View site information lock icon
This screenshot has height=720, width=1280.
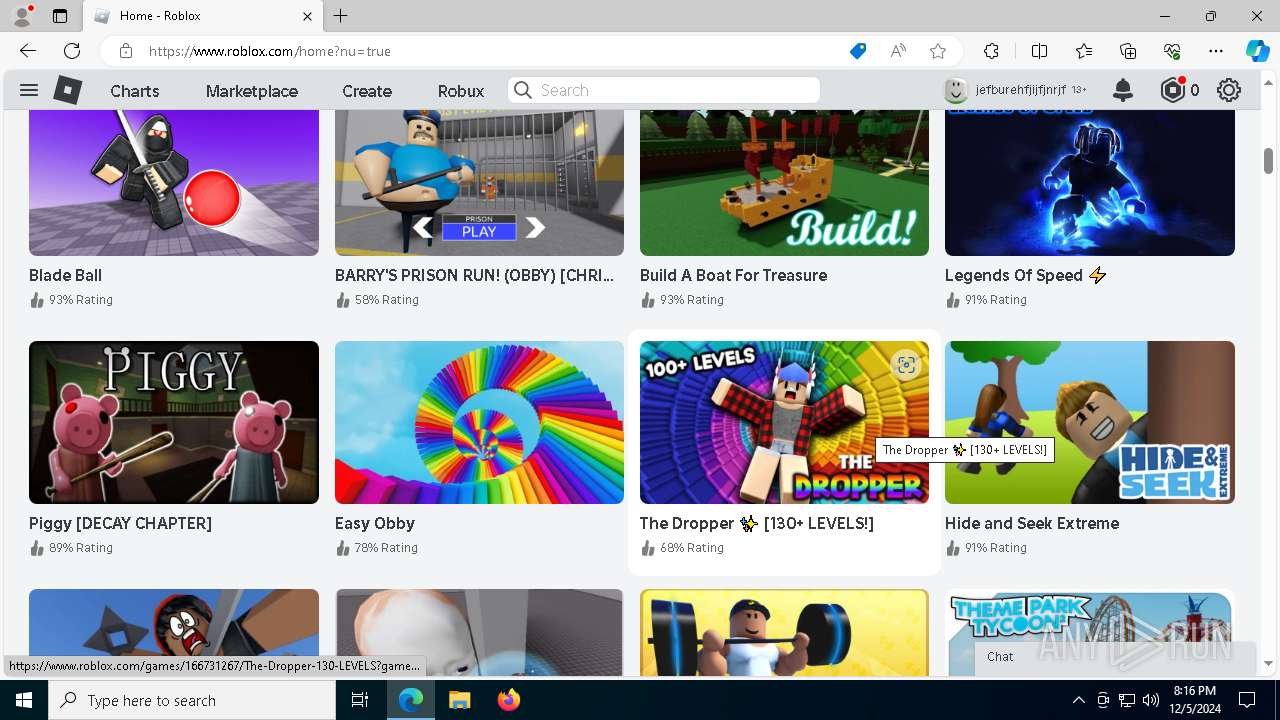125,51
